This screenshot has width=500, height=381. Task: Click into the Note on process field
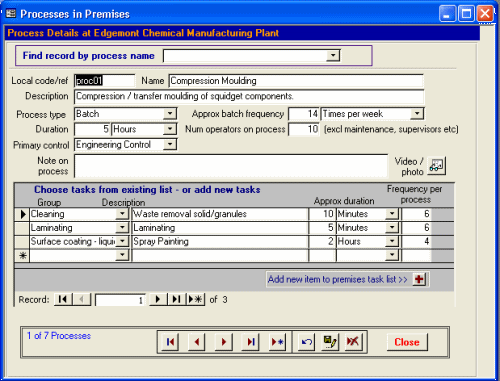pyautogui.click(x=231, y=166)
